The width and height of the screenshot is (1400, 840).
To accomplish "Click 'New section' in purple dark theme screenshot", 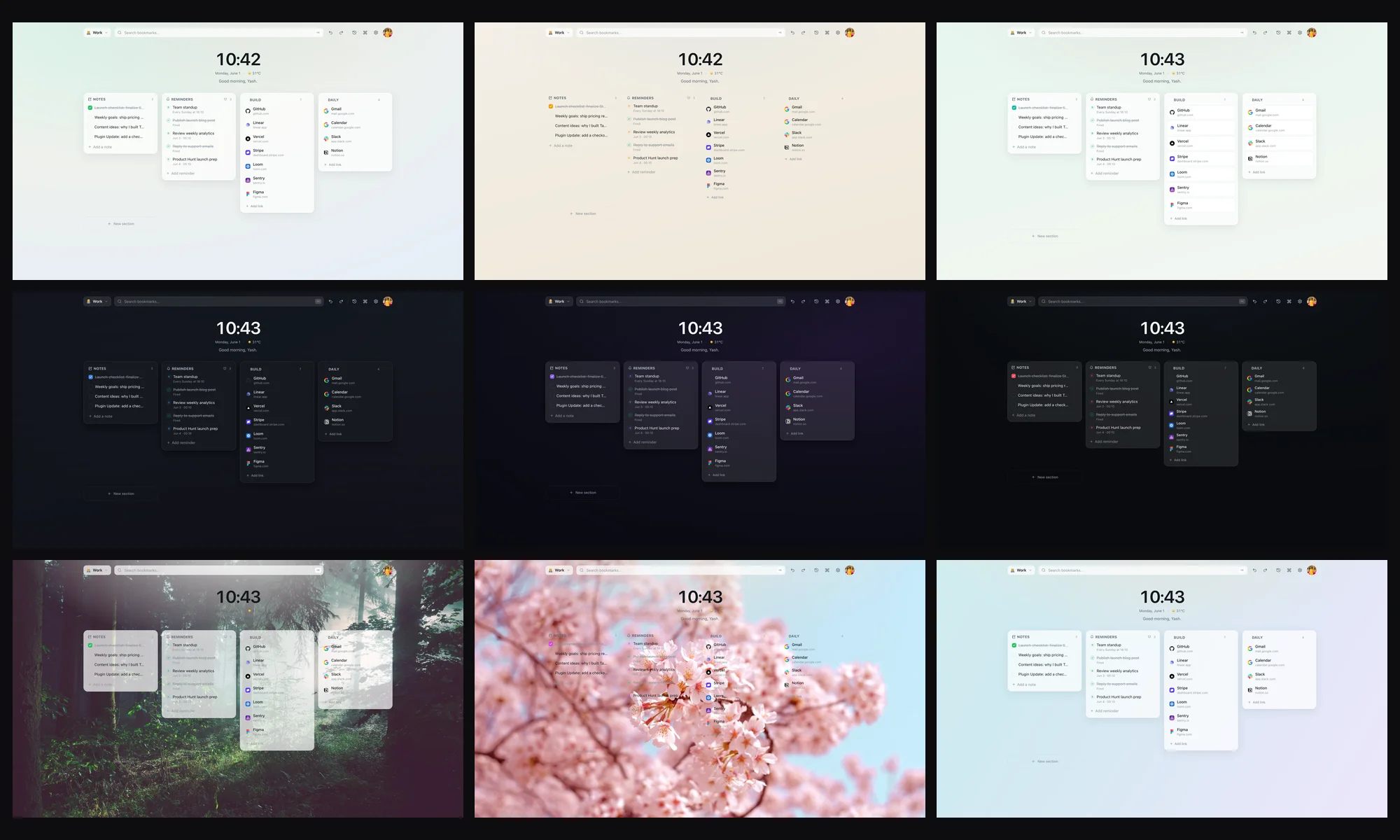I will (x=583, y=493).
